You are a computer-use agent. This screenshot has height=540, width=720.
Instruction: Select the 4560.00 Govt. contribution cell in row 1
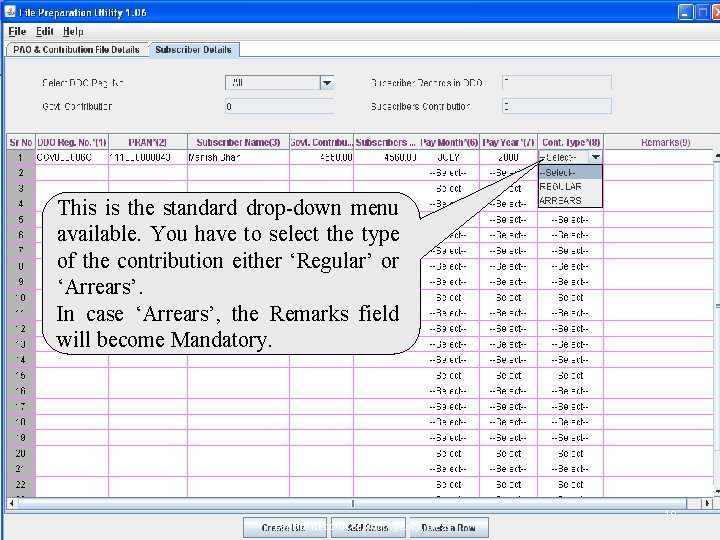pyautogui.click(x=321, y=157)
